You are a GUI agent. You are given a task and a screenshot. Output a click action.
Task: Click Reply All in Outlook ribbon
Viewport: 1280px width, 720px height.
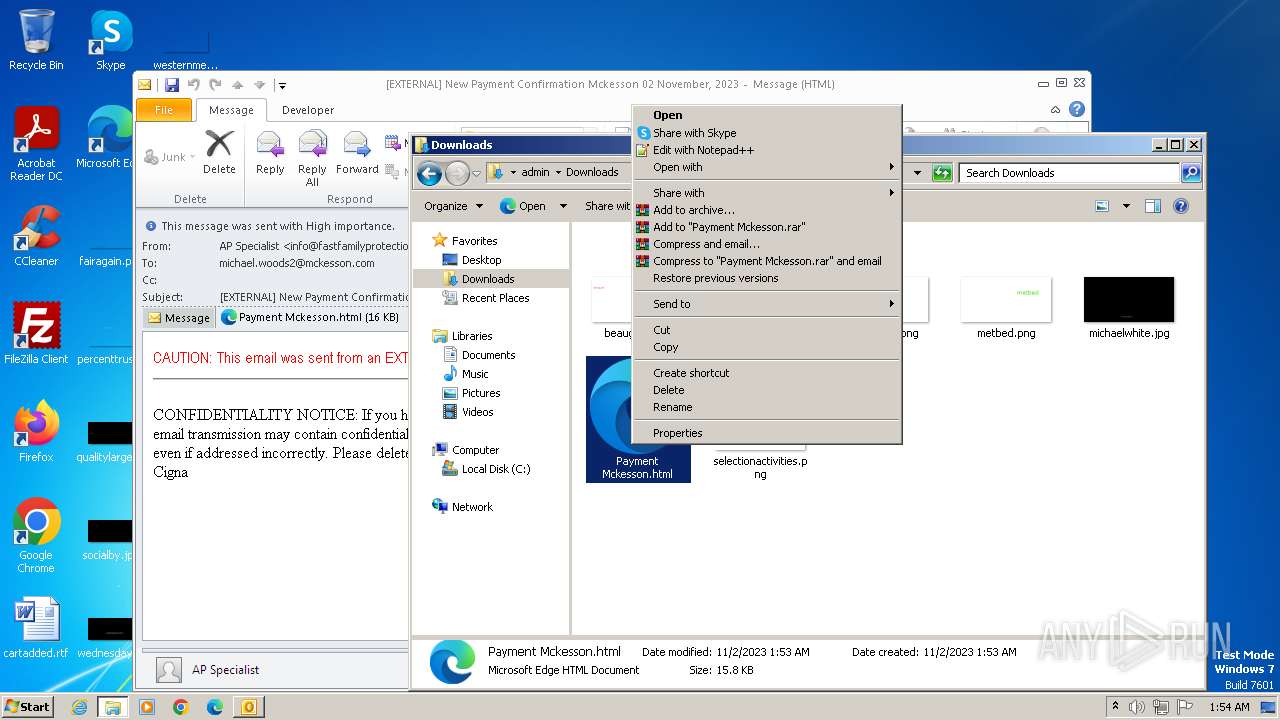(x=312, y=158)
